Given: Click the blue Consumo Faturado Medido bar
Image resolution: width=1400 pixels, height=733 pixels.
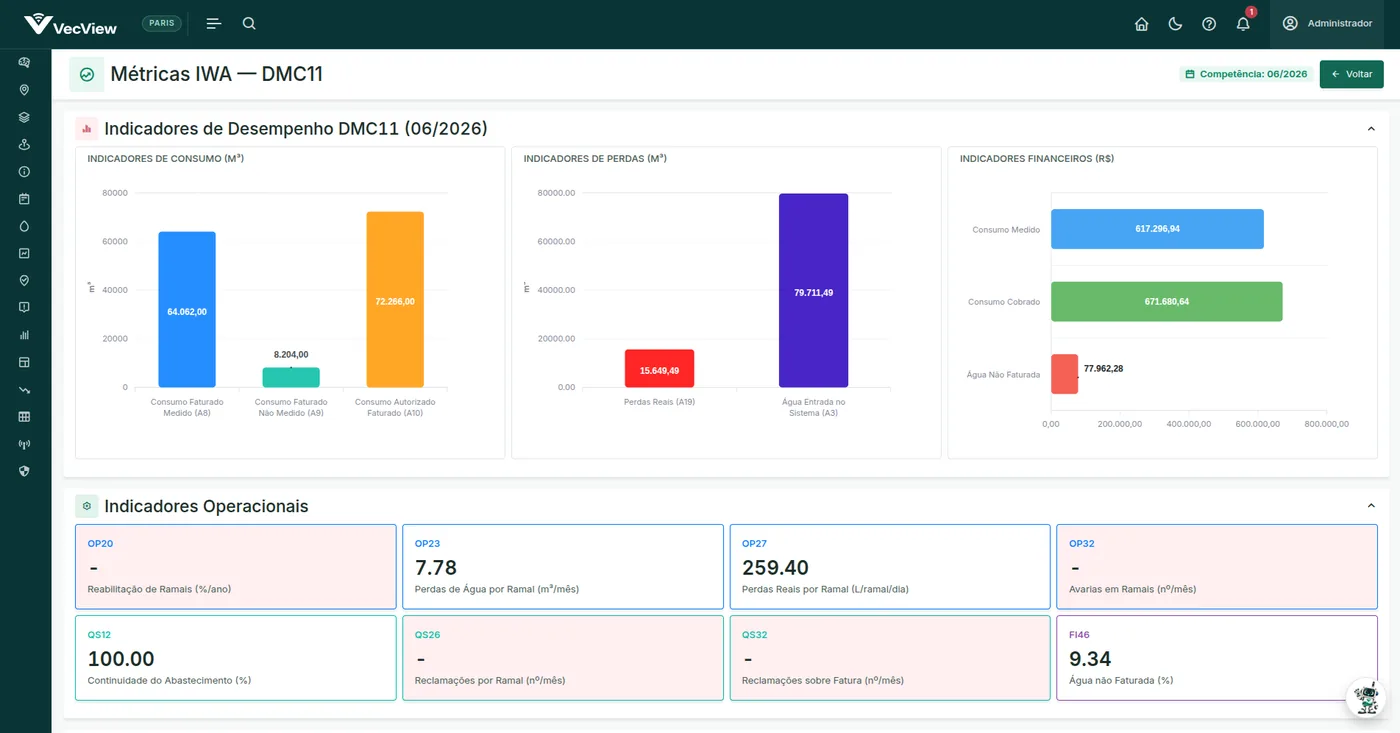Looking at the screenshot, I should click(x=187, y=309).
